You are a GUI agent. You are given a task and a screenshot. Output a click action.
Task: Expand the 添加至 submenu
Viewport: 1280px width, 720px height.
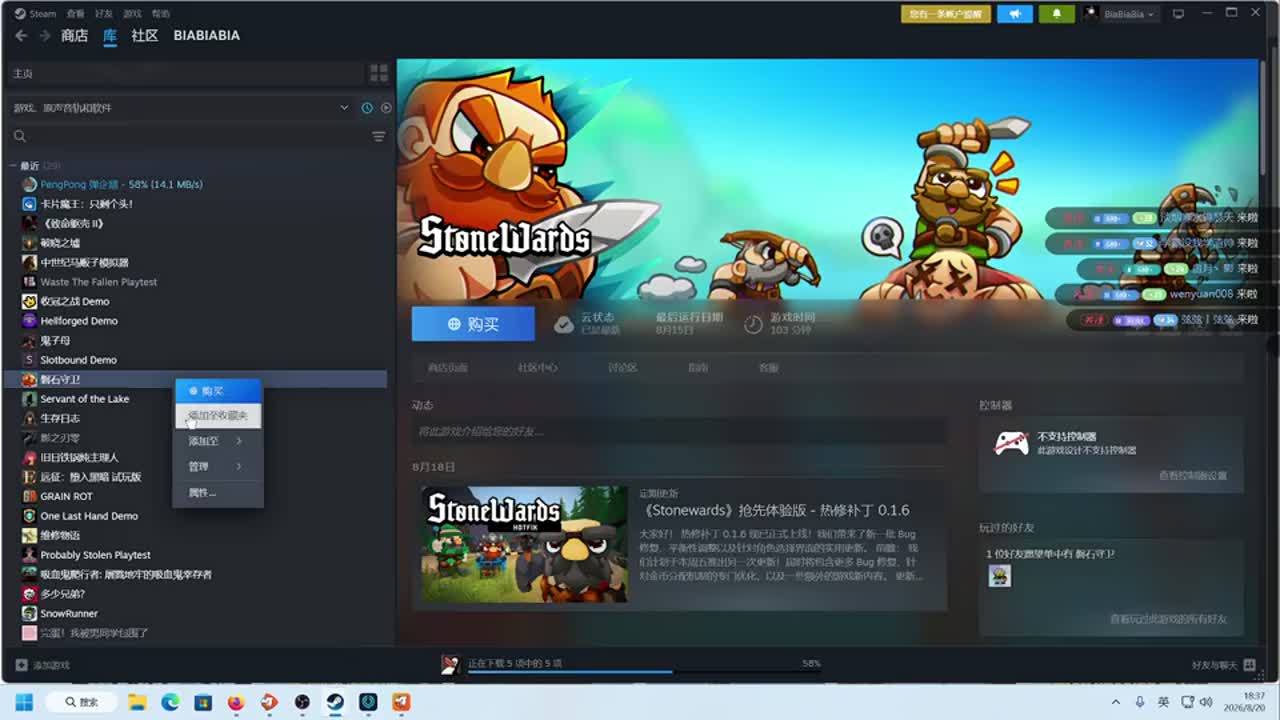[219, 441]
